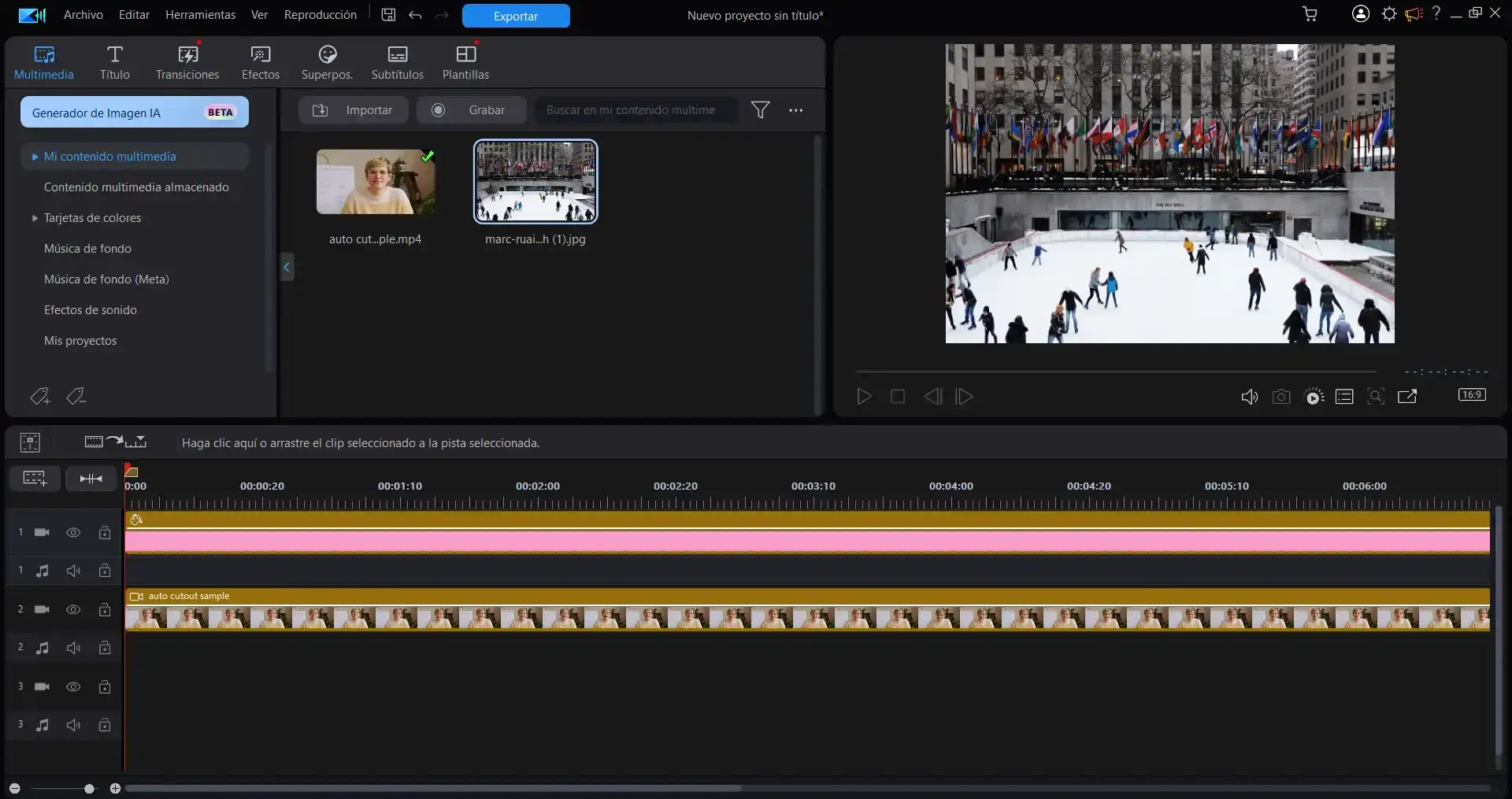
Task: Take a snapshot of the preview
Action: click(1281, 397)
